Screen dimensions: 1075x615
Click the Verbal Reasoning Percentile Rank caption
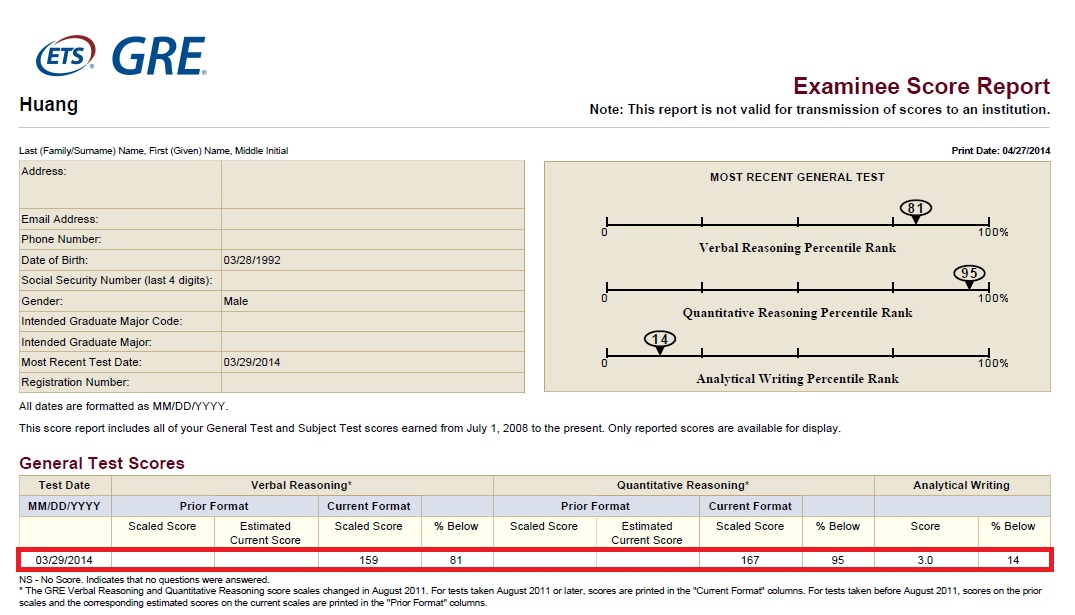pyautogui.click(x=797, y=248)
